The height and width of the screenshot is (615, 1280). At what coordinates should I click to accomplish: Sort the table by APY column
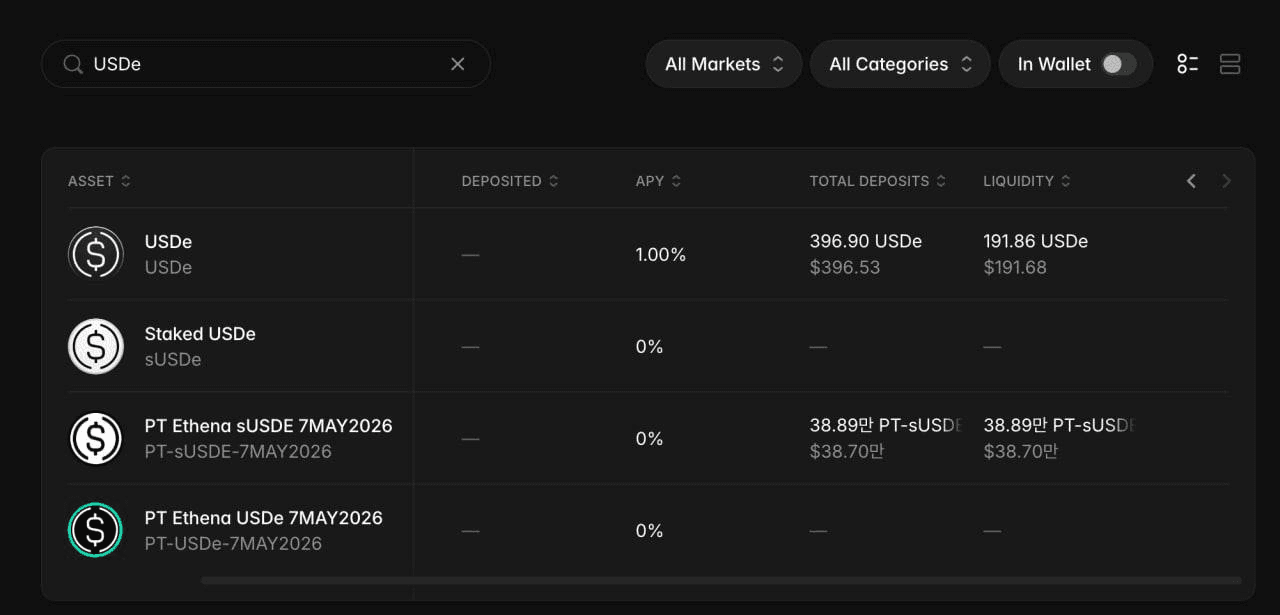tap(658, 181)
